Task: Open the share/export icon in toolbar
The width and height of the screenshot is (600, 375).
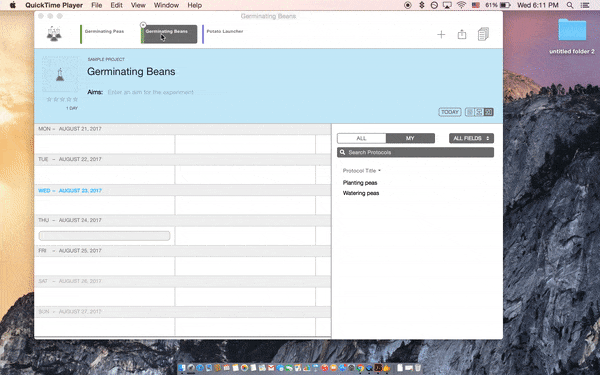Action: pos(462,34)
